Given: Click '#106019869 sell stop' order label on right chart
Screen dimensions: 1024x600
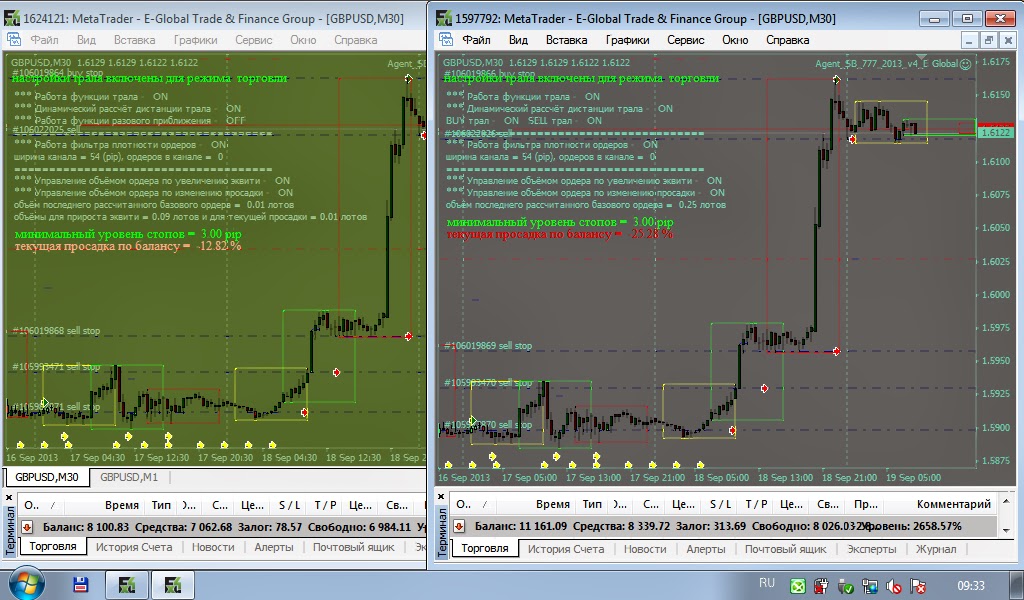Looking at the screenshot, I should click(488, 345).
